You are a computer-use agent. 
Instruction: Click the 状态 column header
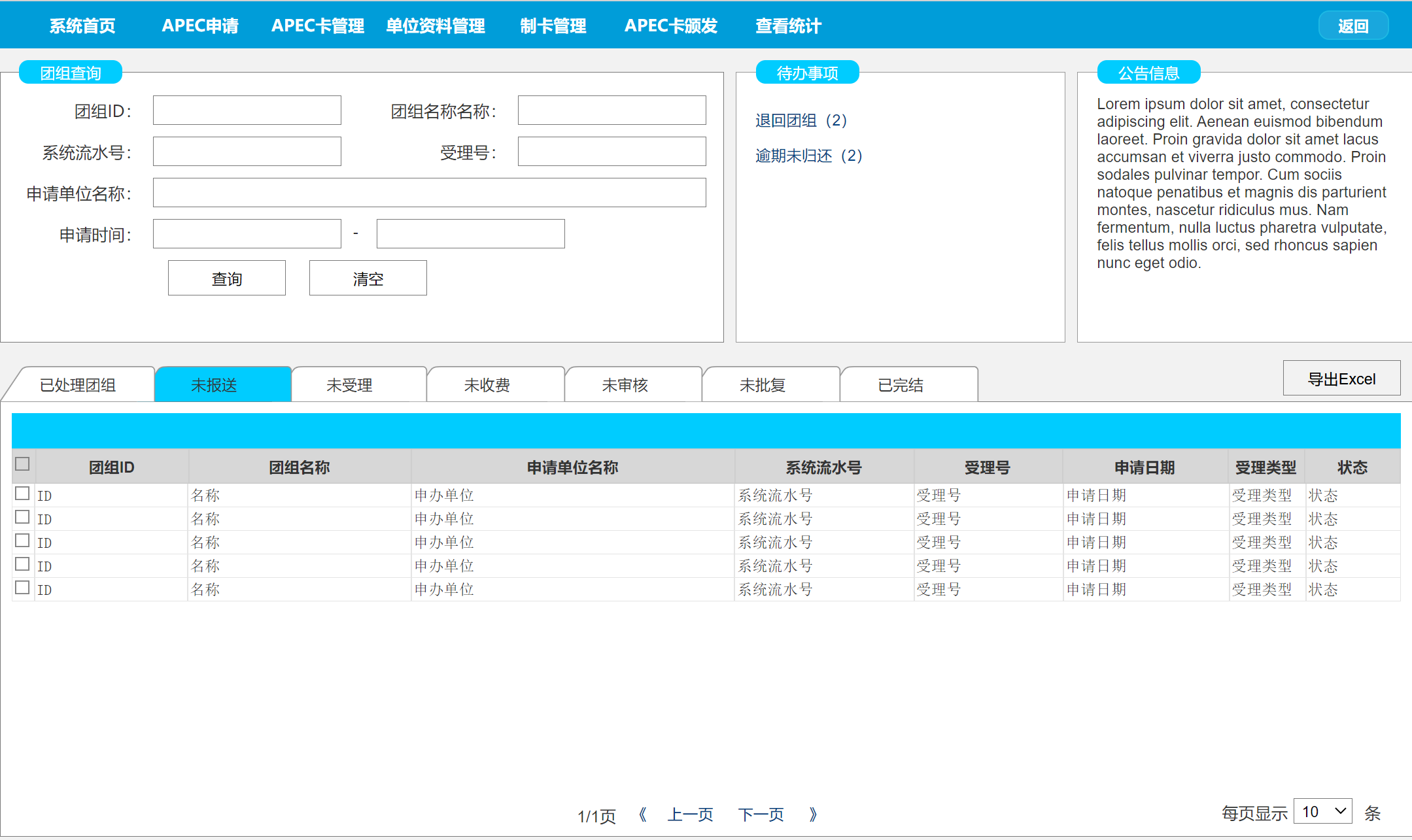pos(1352,467)
